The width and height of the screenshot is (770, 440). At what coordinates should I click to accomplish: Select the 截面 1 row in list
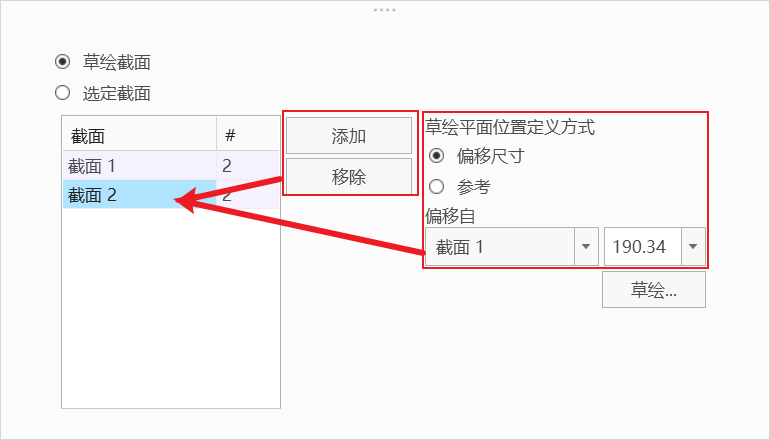pyautogui.click(x=171, y=165)
